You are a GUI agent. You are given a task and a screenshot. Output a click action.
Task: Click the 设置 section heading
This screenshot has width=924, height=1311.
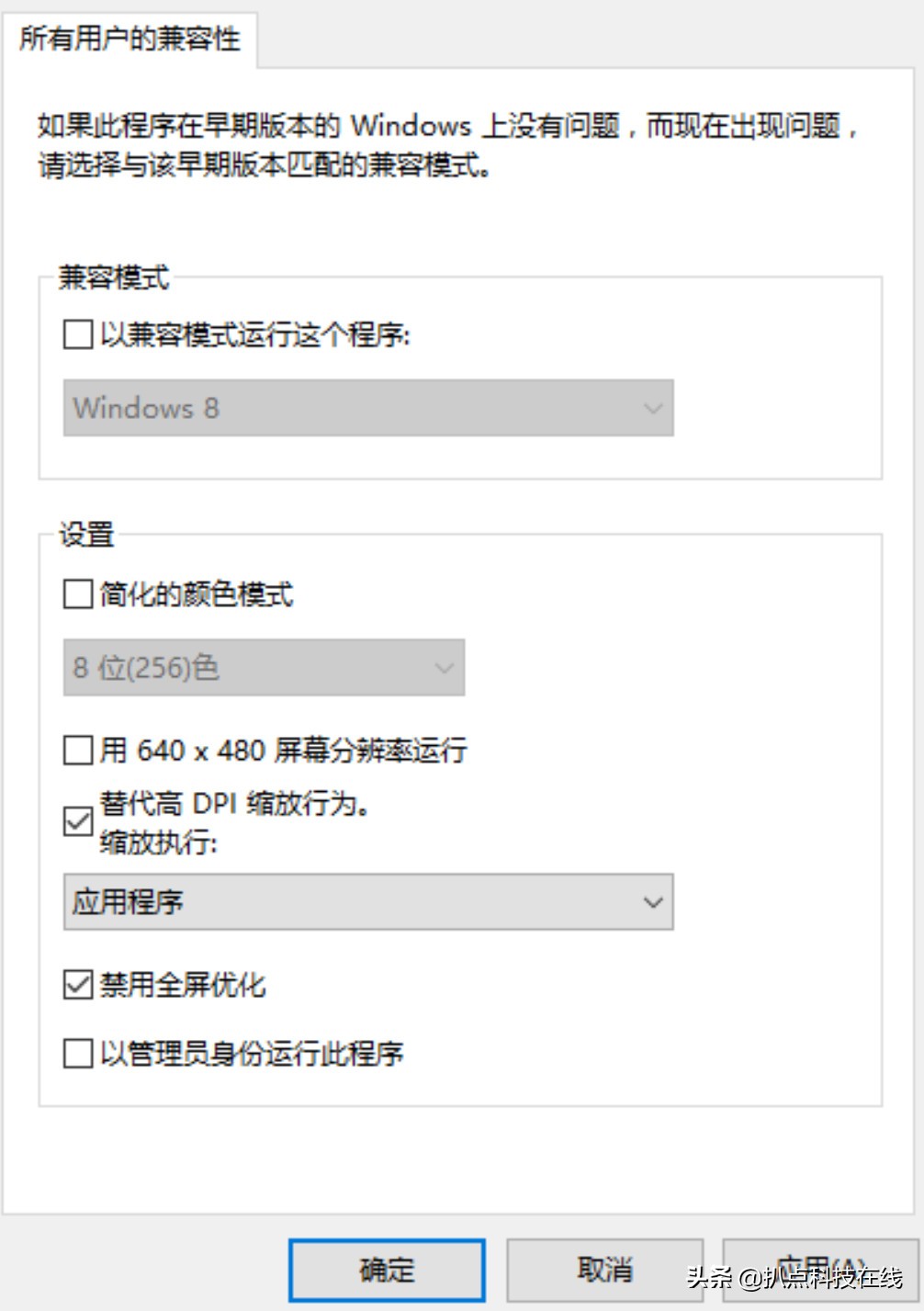click(x=85, y=534)
